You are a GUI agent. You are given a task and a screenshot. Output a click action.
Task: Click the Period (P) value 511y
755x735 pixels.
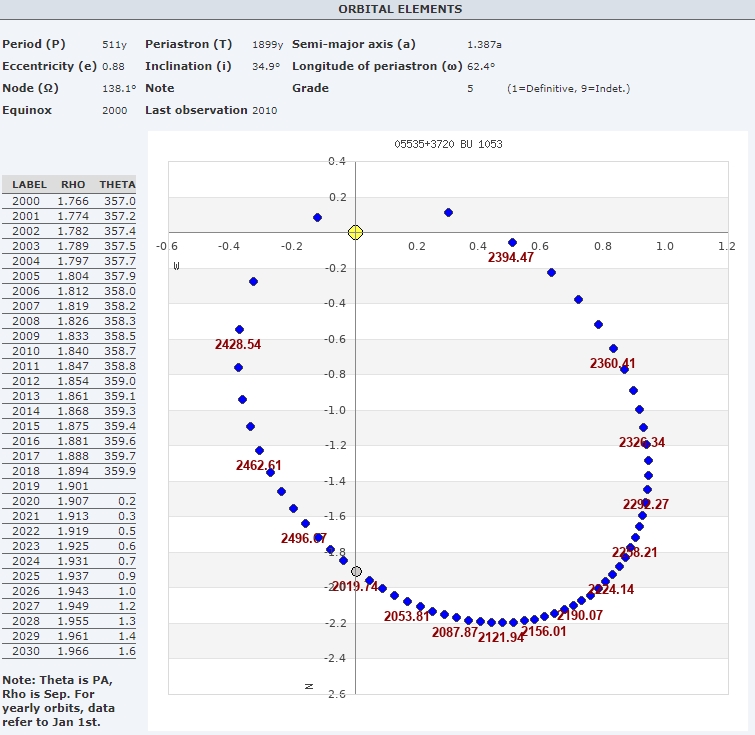click(x=113, y=44)
